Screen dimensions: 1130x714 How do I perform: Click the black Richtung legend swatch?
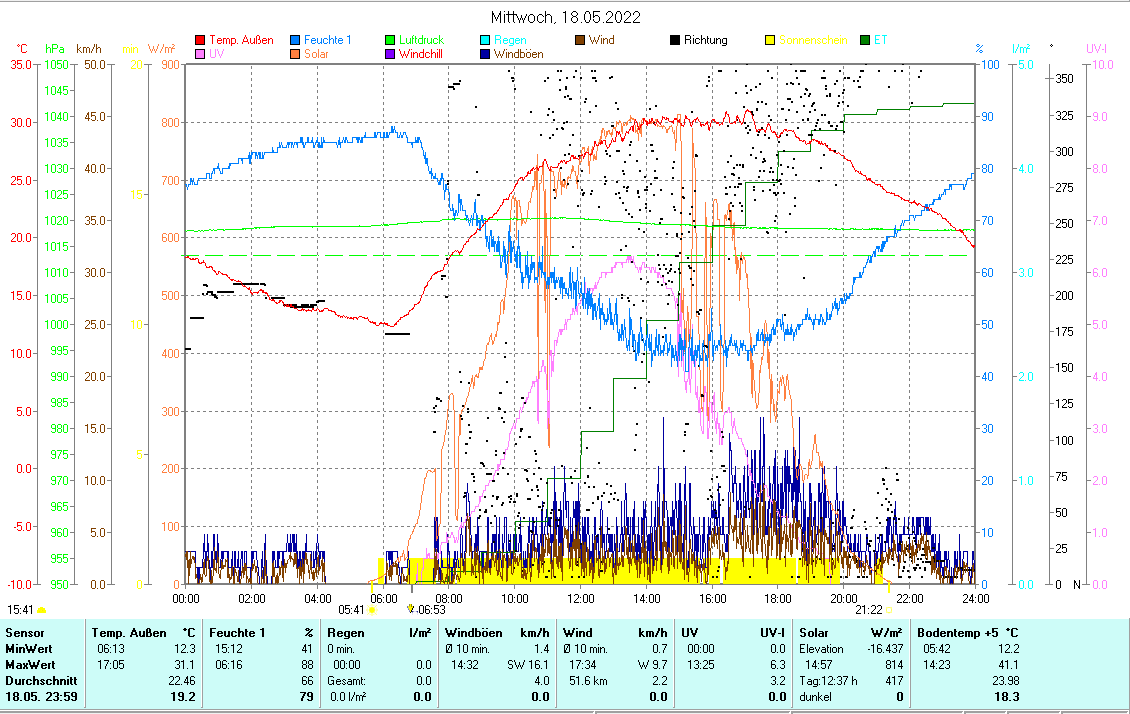tap(675, 41)
